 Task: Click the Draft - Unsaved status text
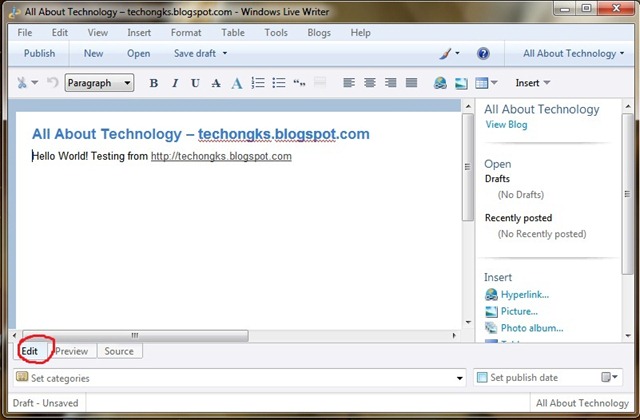point(45,403)
